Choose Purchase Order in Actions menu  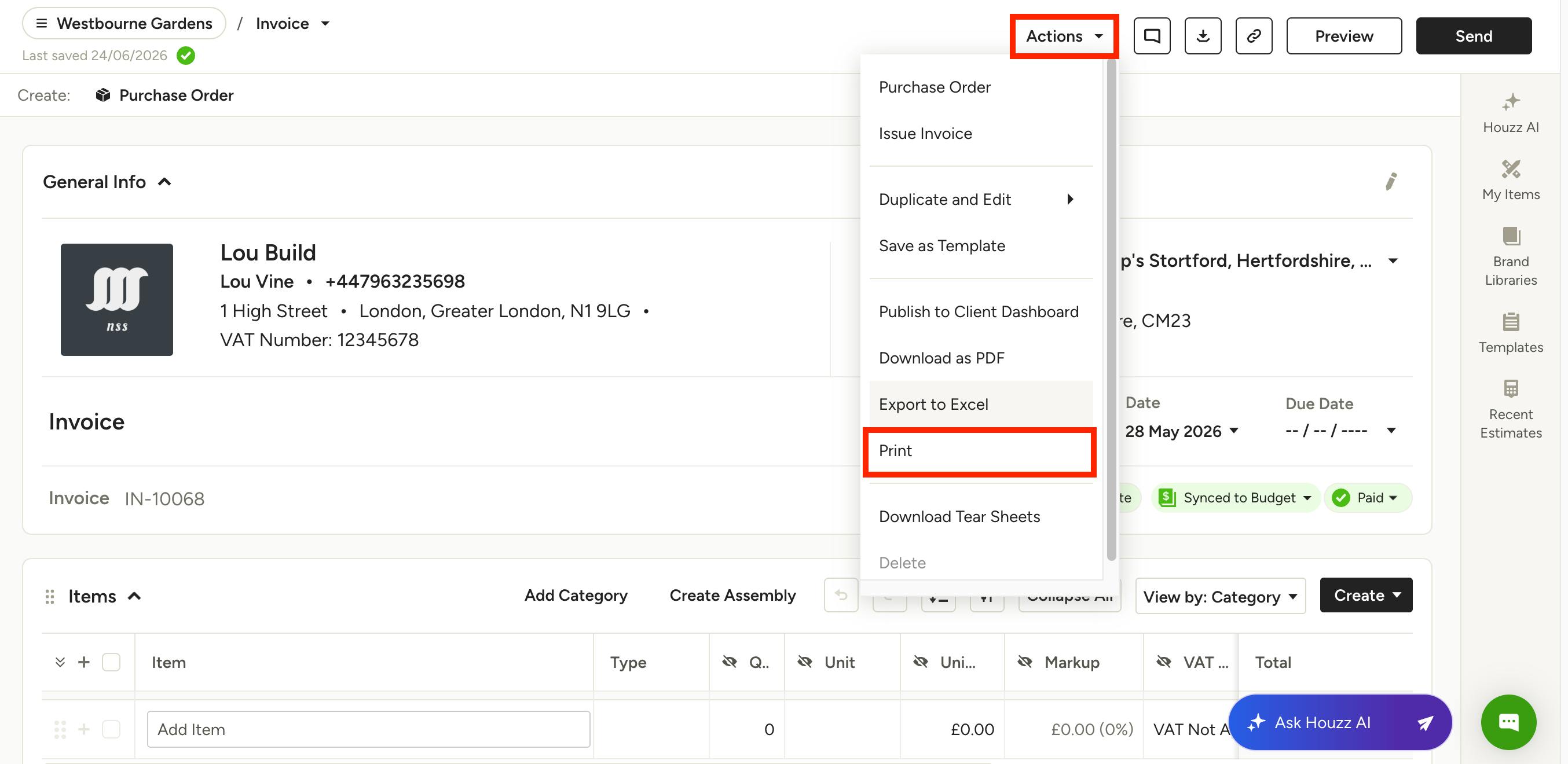981,86
